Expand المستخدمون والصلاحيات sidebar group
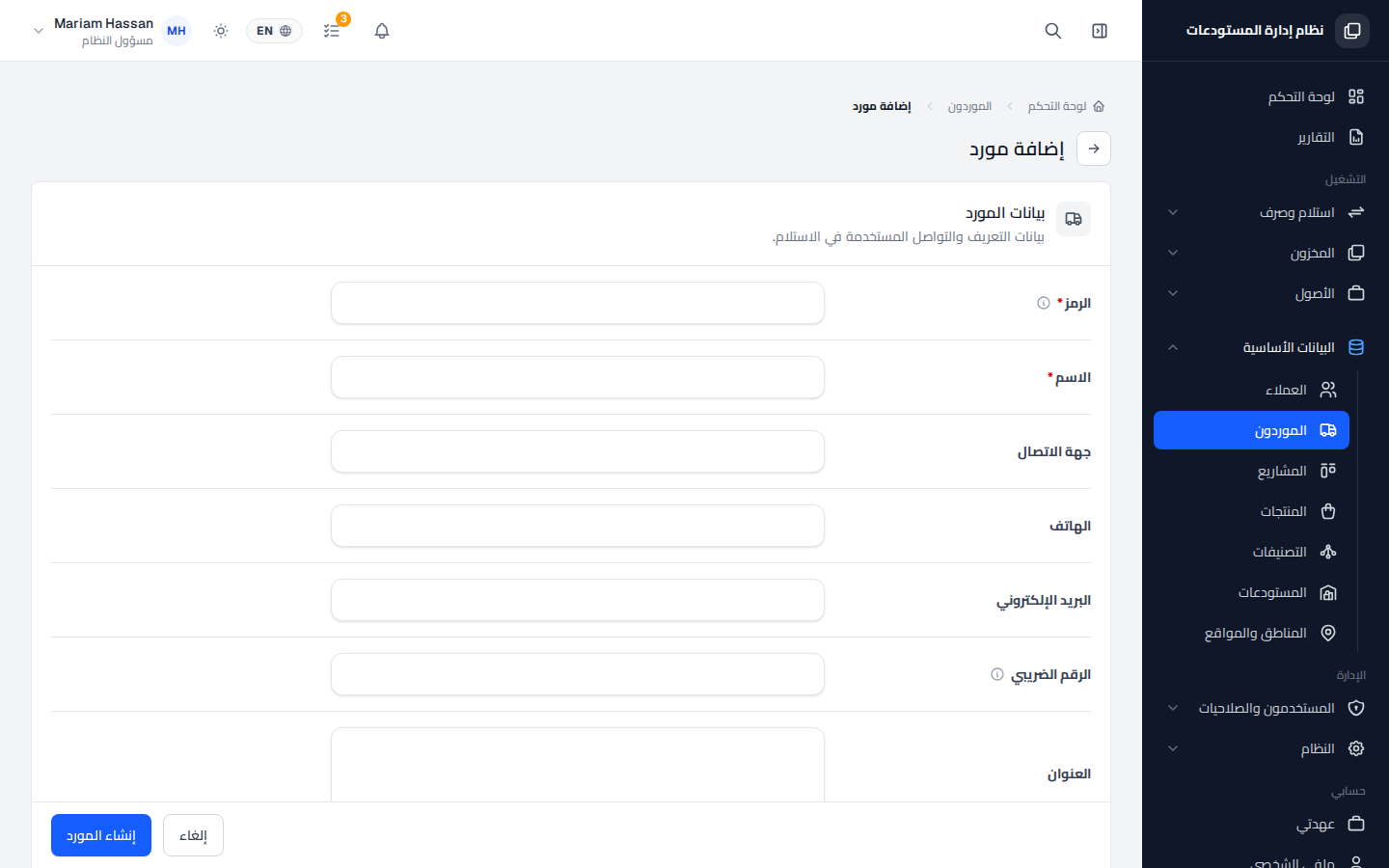 pyautogui.click(x=1266, y=708)
